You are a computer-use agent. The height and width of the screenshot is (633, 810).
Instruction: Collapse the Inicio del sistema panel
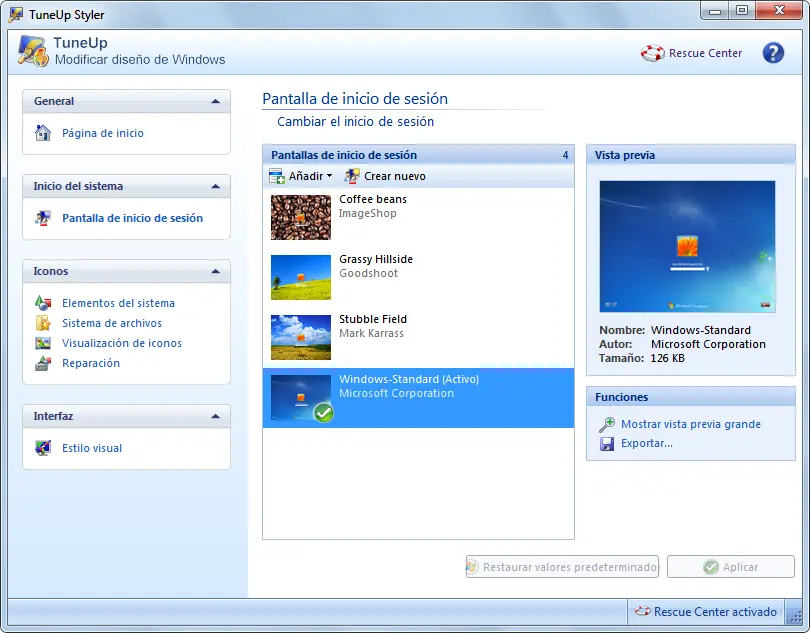[215, 186]
